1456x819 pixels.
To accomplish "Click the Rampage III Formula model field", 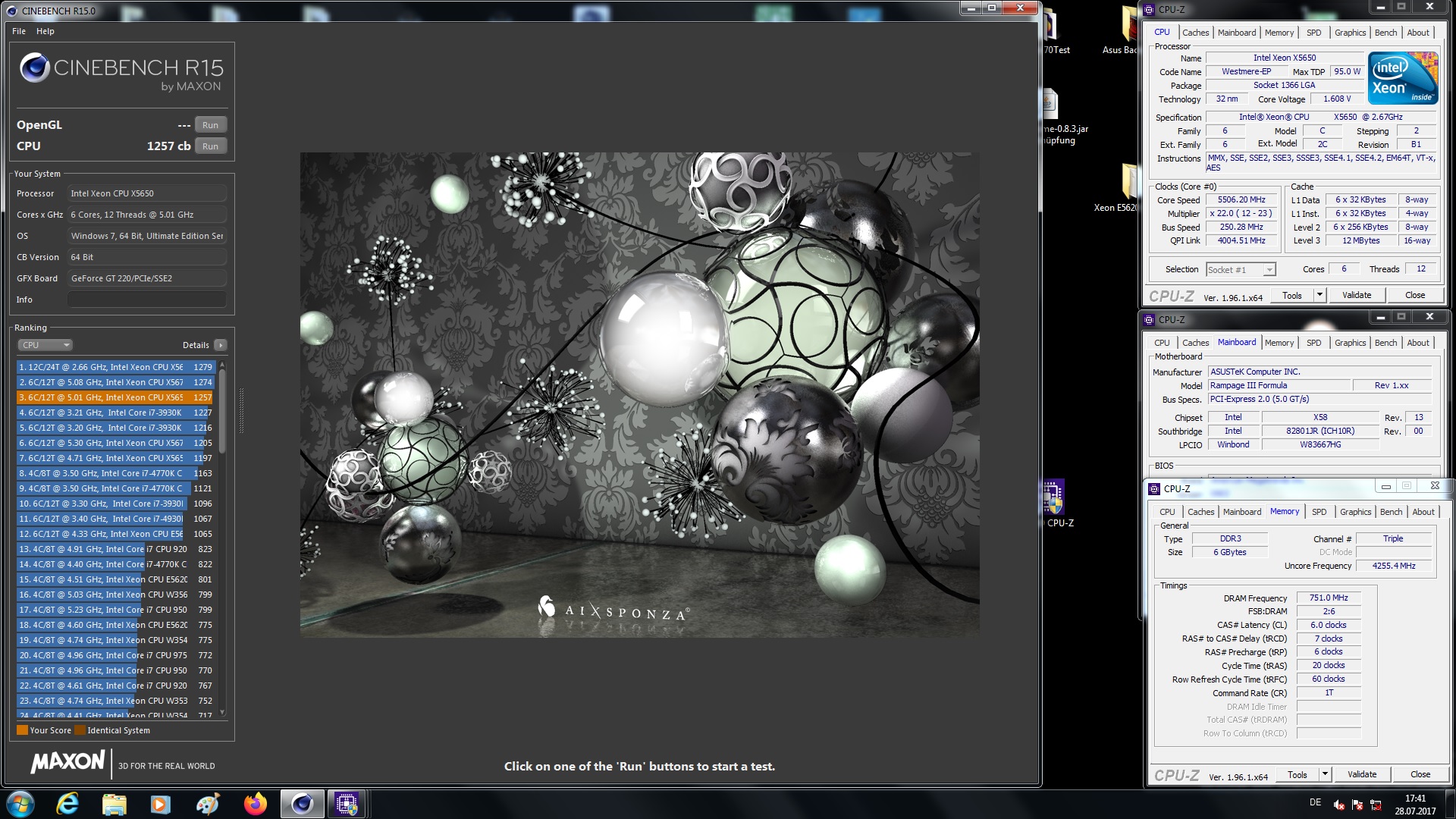I will point(1279,386).
